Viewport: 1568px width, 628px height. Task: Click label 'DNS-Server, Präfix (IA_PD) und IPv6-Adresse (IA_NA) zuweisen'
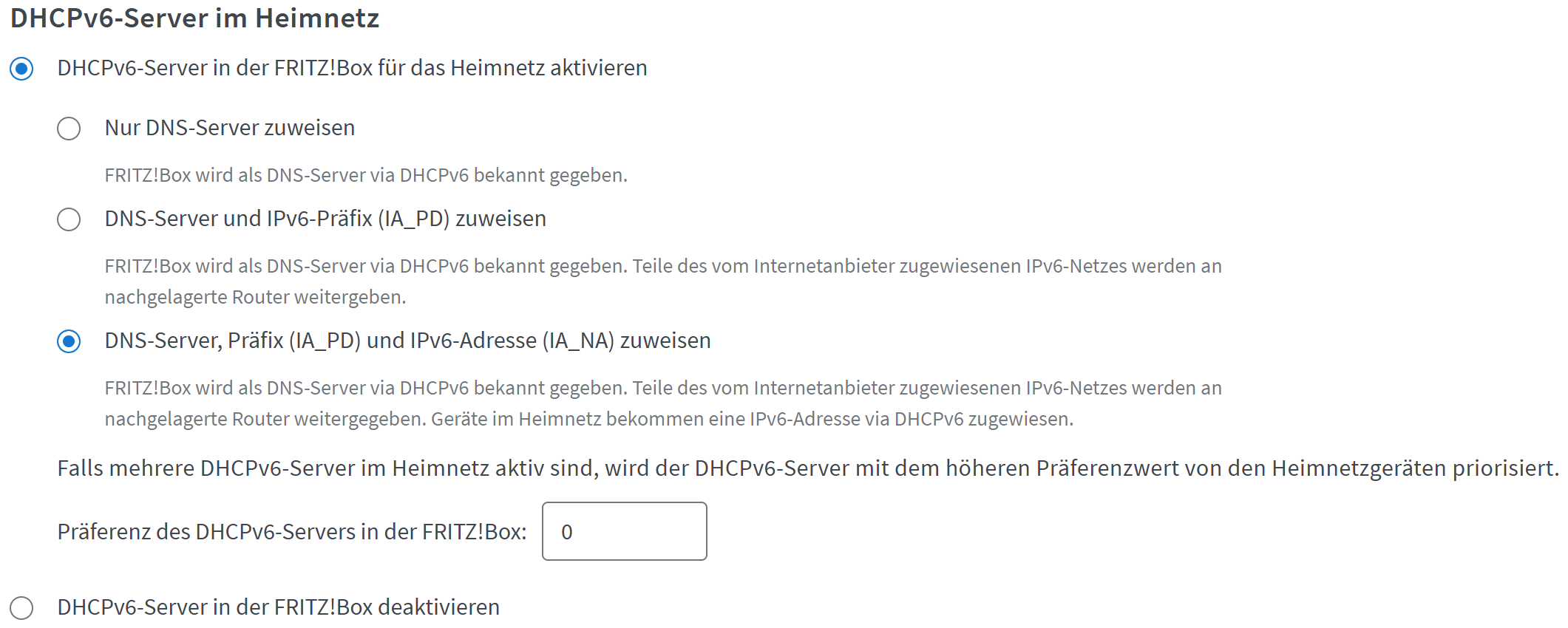pos(407,341)
